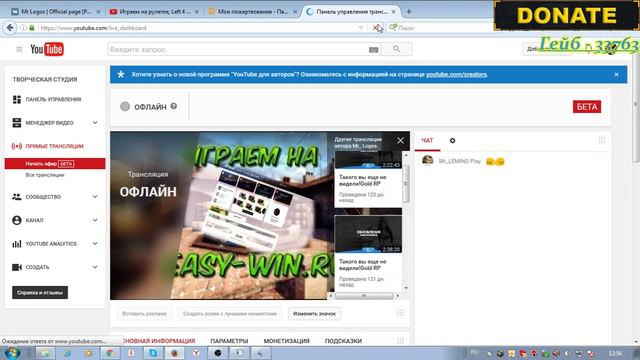The height and width of the screenshot is (360, 640).
Task: Switch to Mr Logos Official page tab
Action: 56,12
